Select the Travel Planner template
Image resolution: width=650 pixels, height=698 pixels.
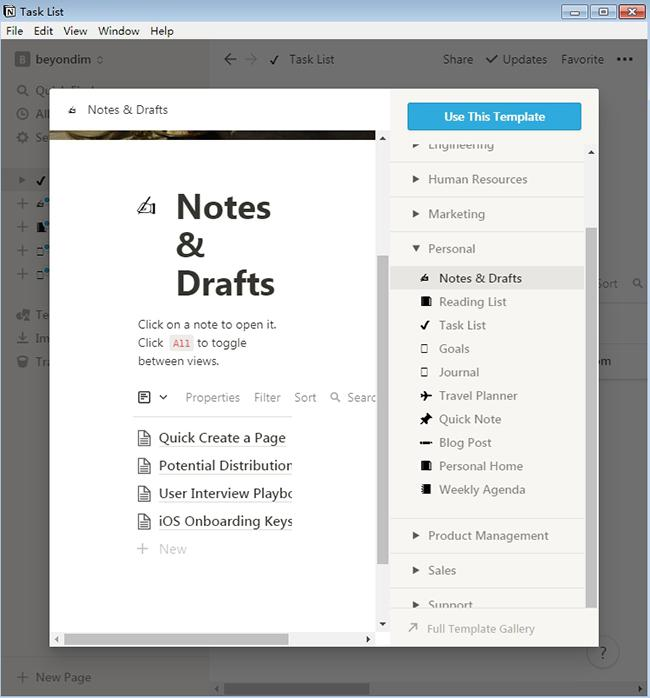pyautogui.click(x=487, y=396)
